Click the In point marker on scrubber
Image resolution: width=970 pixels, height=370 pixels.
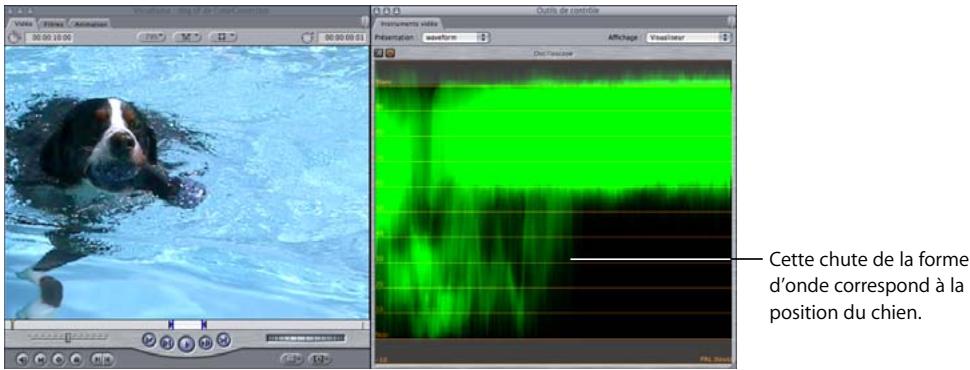pos(171,324)
